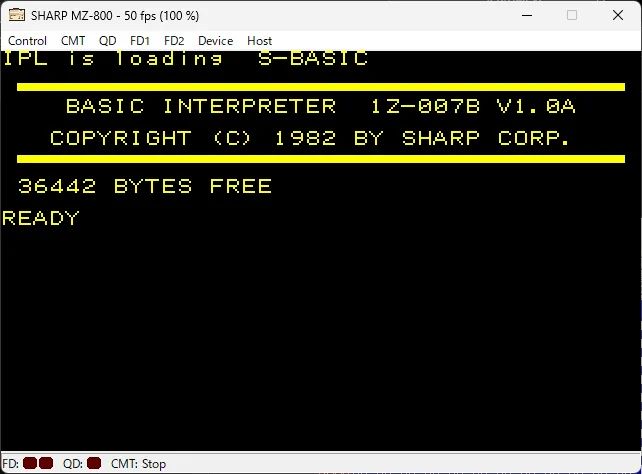Click the SHARP MZ-800 window title text
The image size is (642, 474).
pyautogui.click(x=115, y=16)
